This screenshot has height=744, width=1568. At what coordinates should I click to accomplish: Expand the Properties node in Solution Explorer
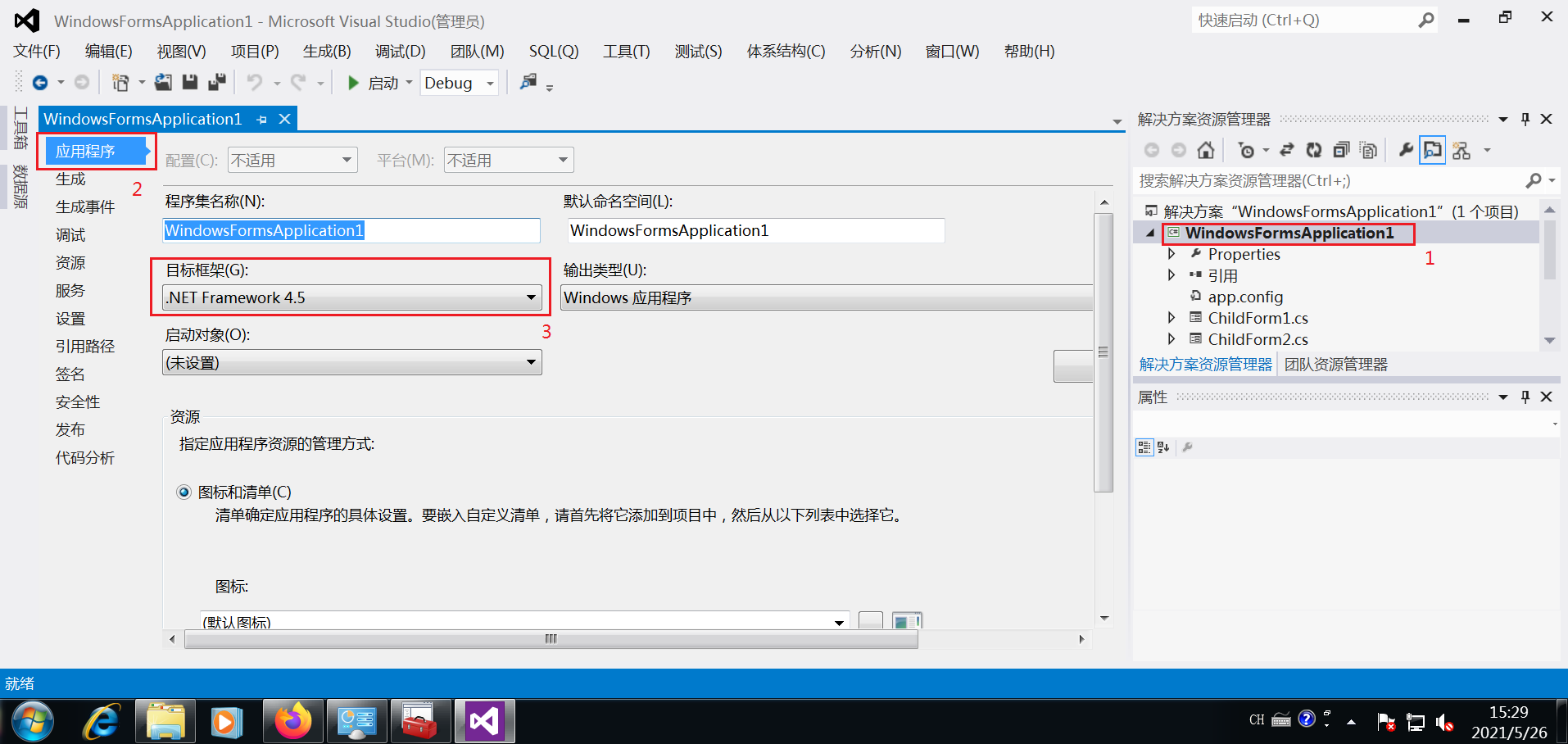click(x=1171, y=254)
